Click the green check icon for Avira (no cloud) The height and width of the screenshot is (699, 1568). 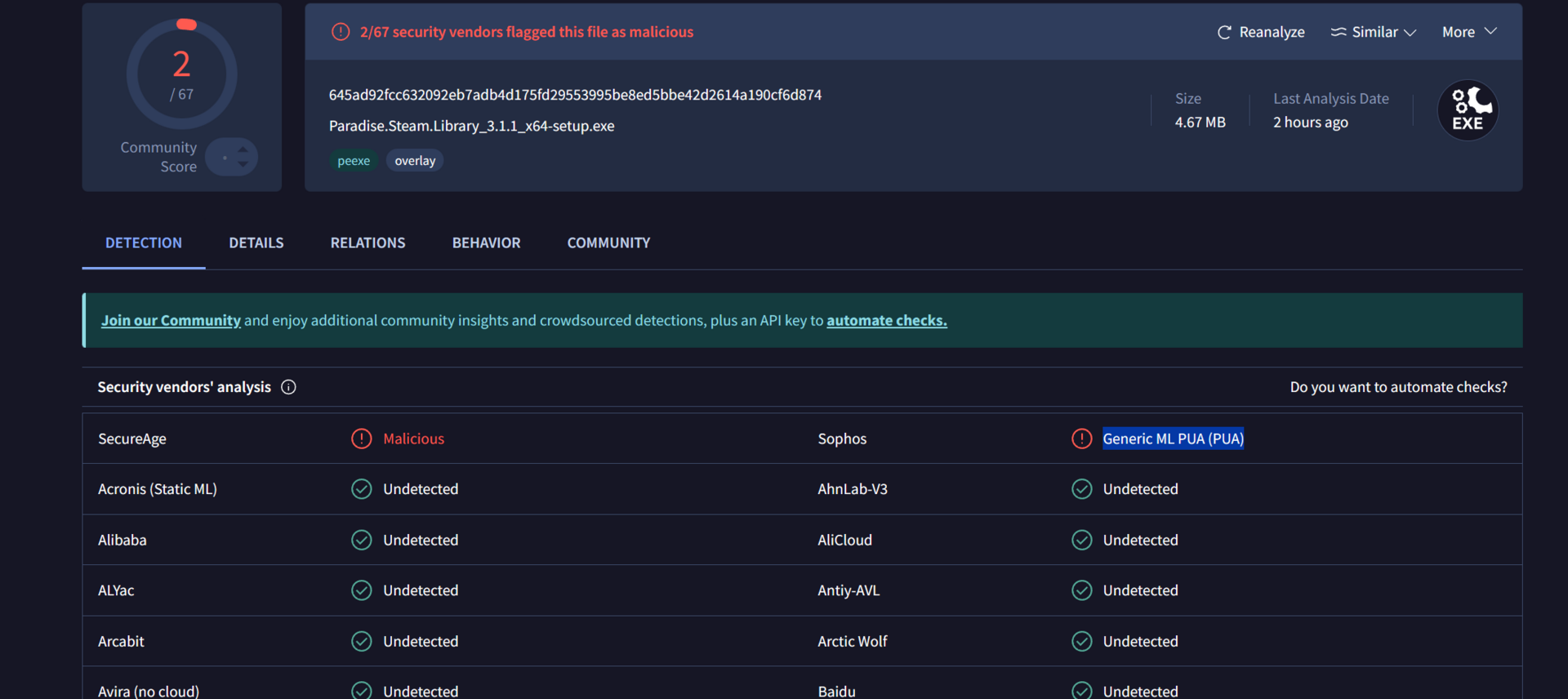361,691
